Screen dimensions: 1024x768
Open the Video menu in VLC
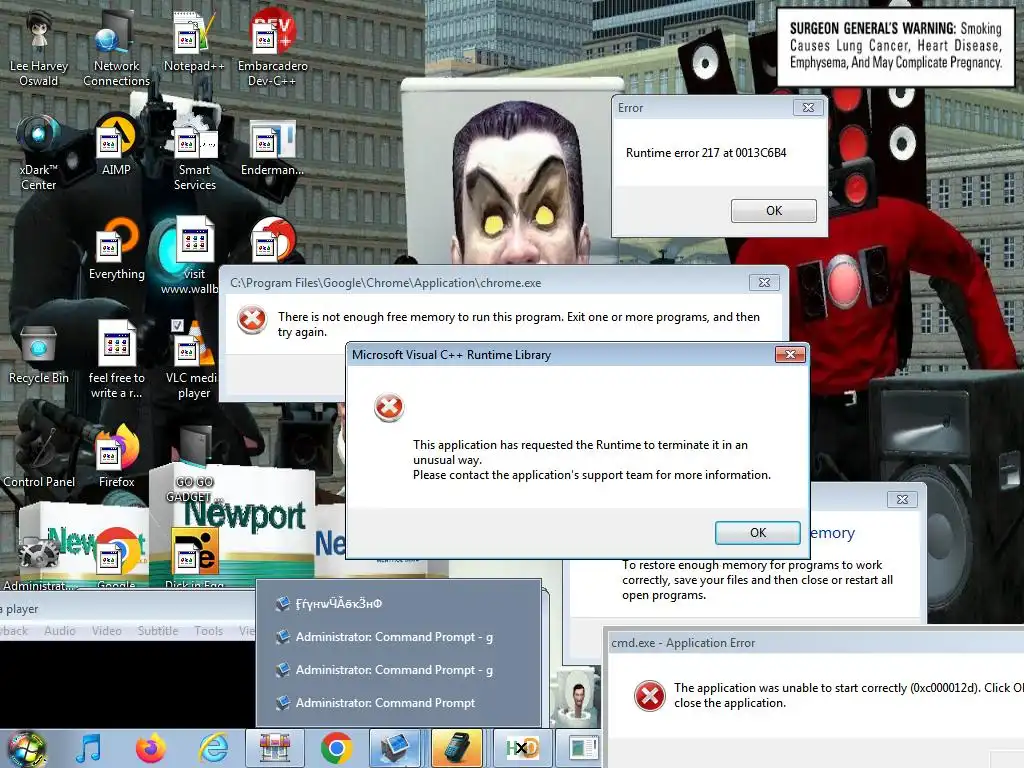pos(106,631)
